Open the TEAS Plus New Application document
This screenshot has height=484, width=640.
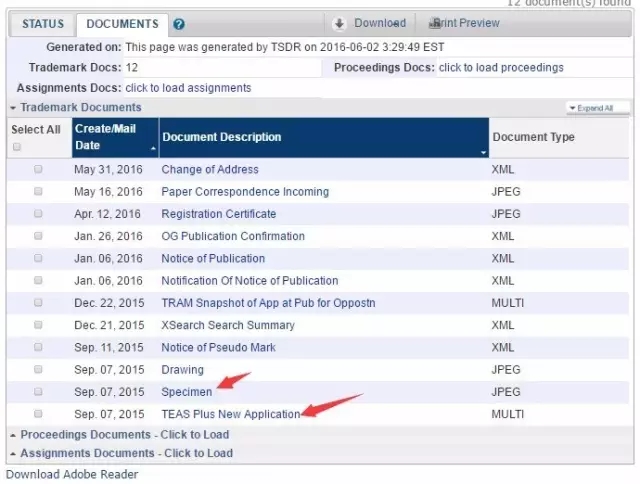230,414
